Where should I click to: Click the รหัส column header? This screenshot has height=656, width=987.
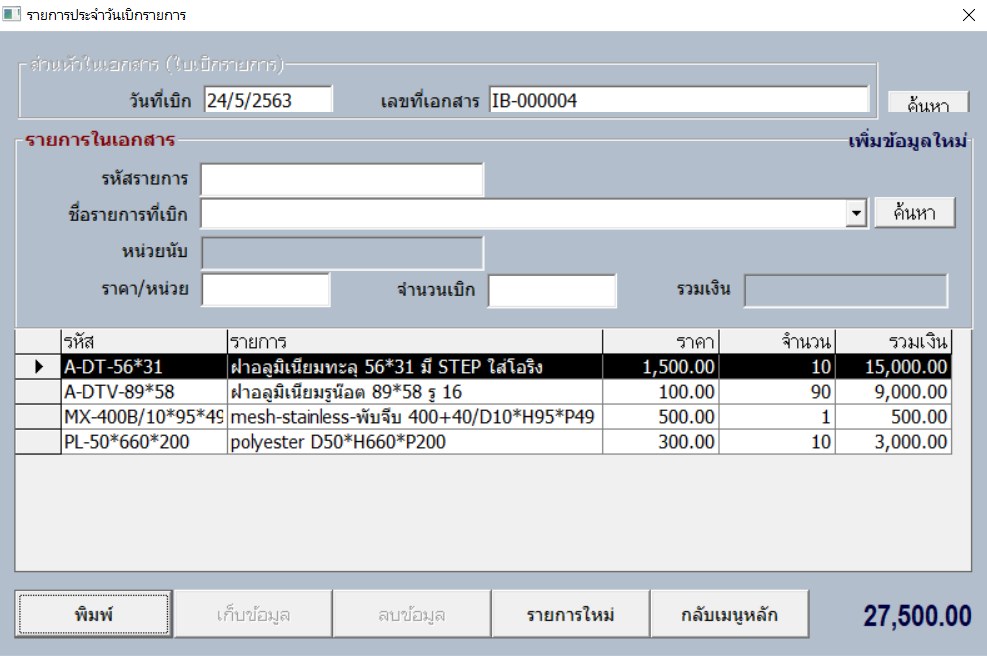pos(144,342)
